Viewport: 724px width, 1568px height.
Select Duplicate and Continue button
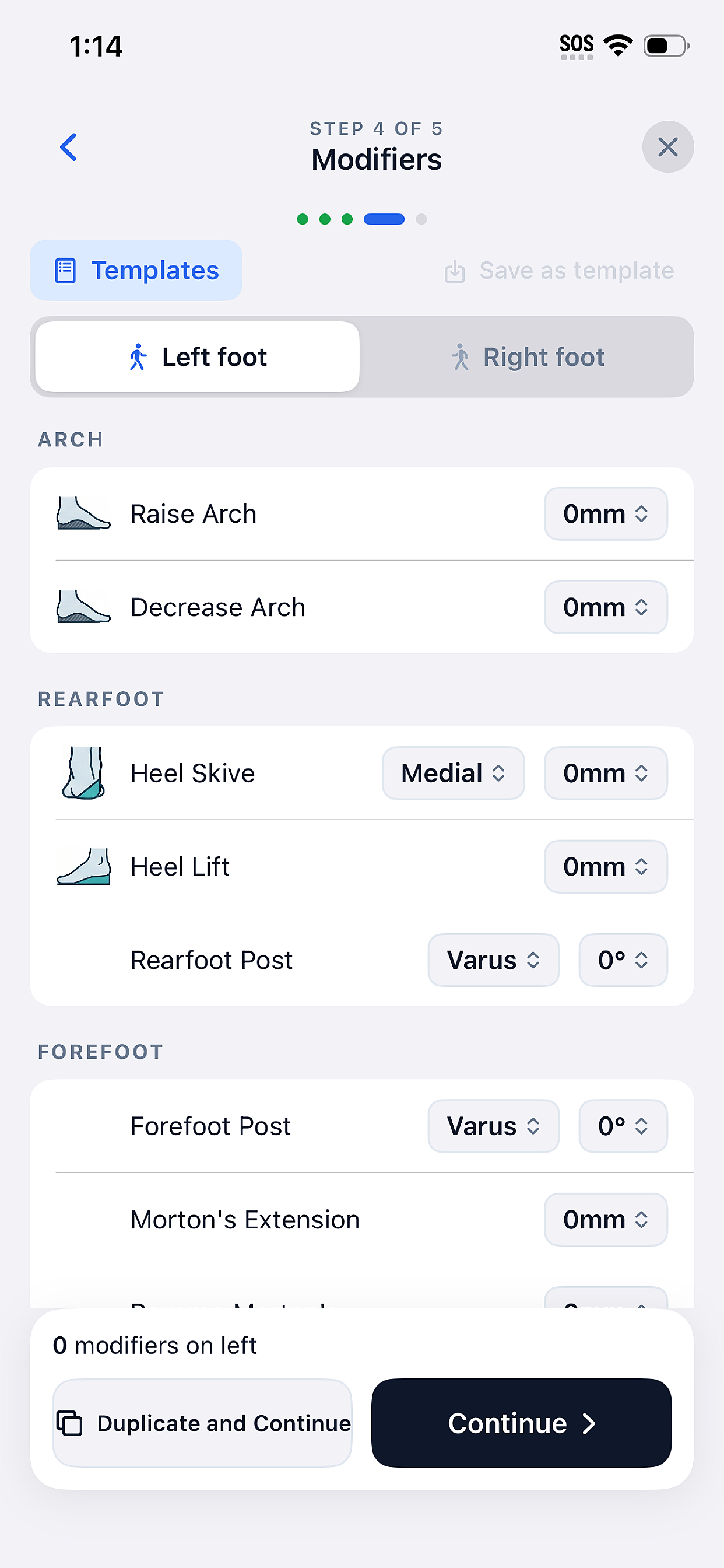(x=203, y=1423)
